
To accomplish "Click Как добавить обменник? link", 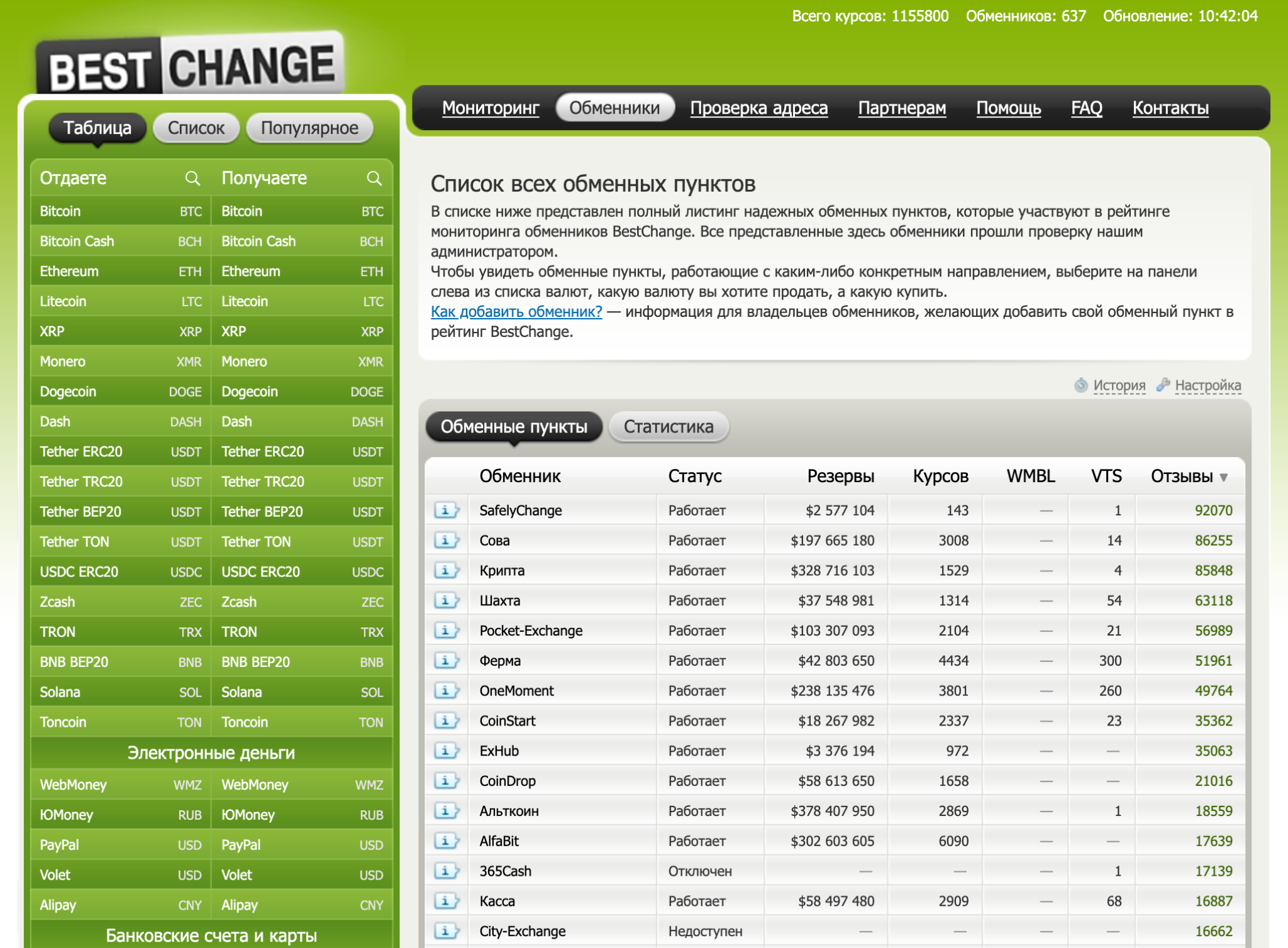I will (x=516, y=312).
